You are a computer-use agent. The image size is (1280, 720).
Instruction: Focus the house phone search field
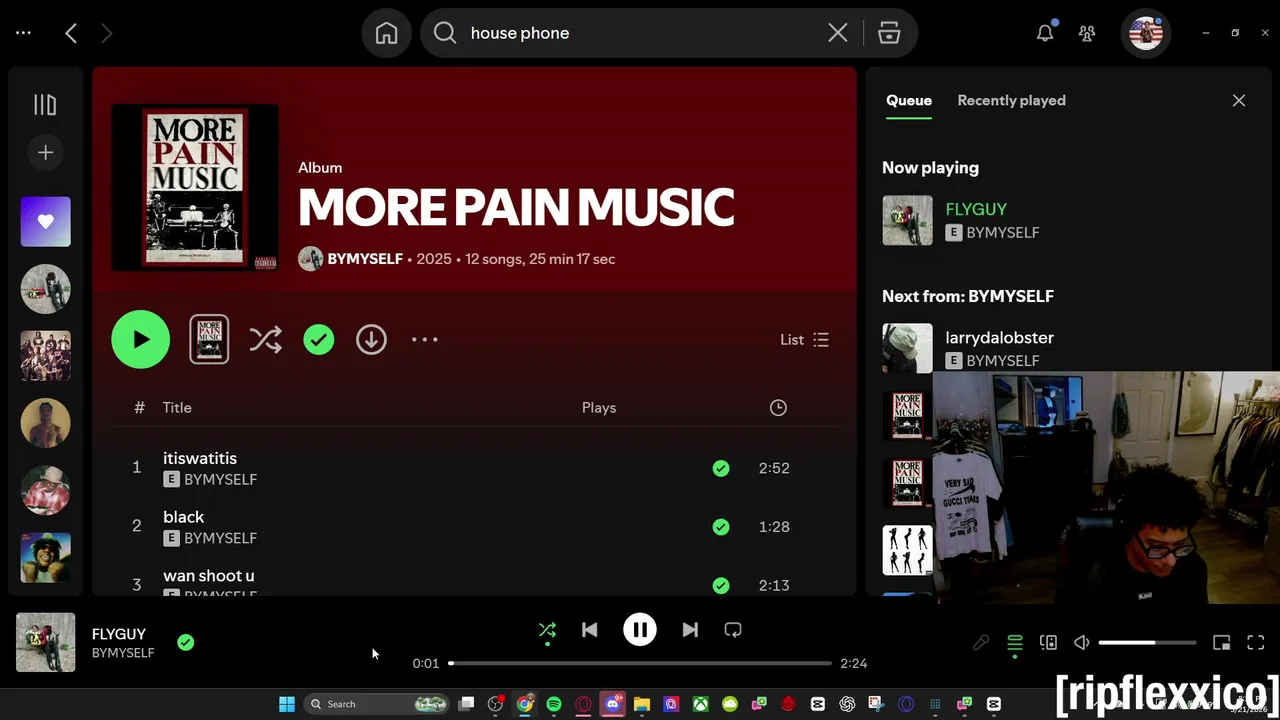(x=640, y=33)
